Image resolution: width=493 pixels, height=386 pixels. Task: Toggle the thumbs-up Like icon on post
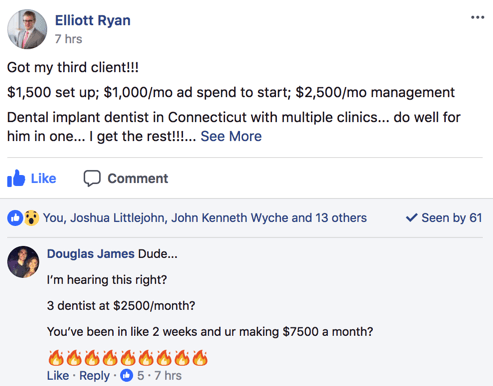click(x=16, y=178)
